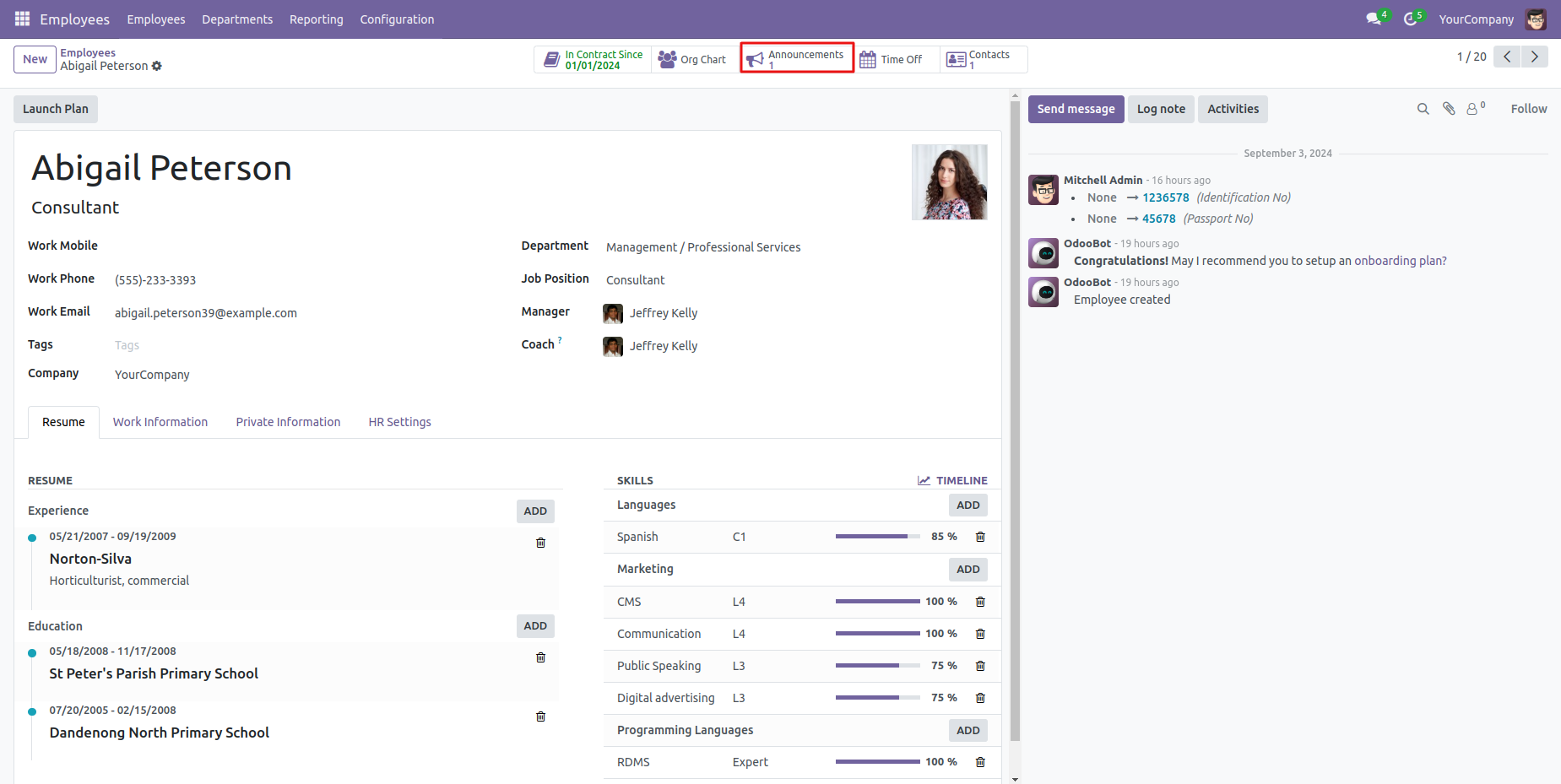Viewport: 1561px width, 784px height.
Task: Click the Abigail Peterson profile photo
Action: pos(949,182)
